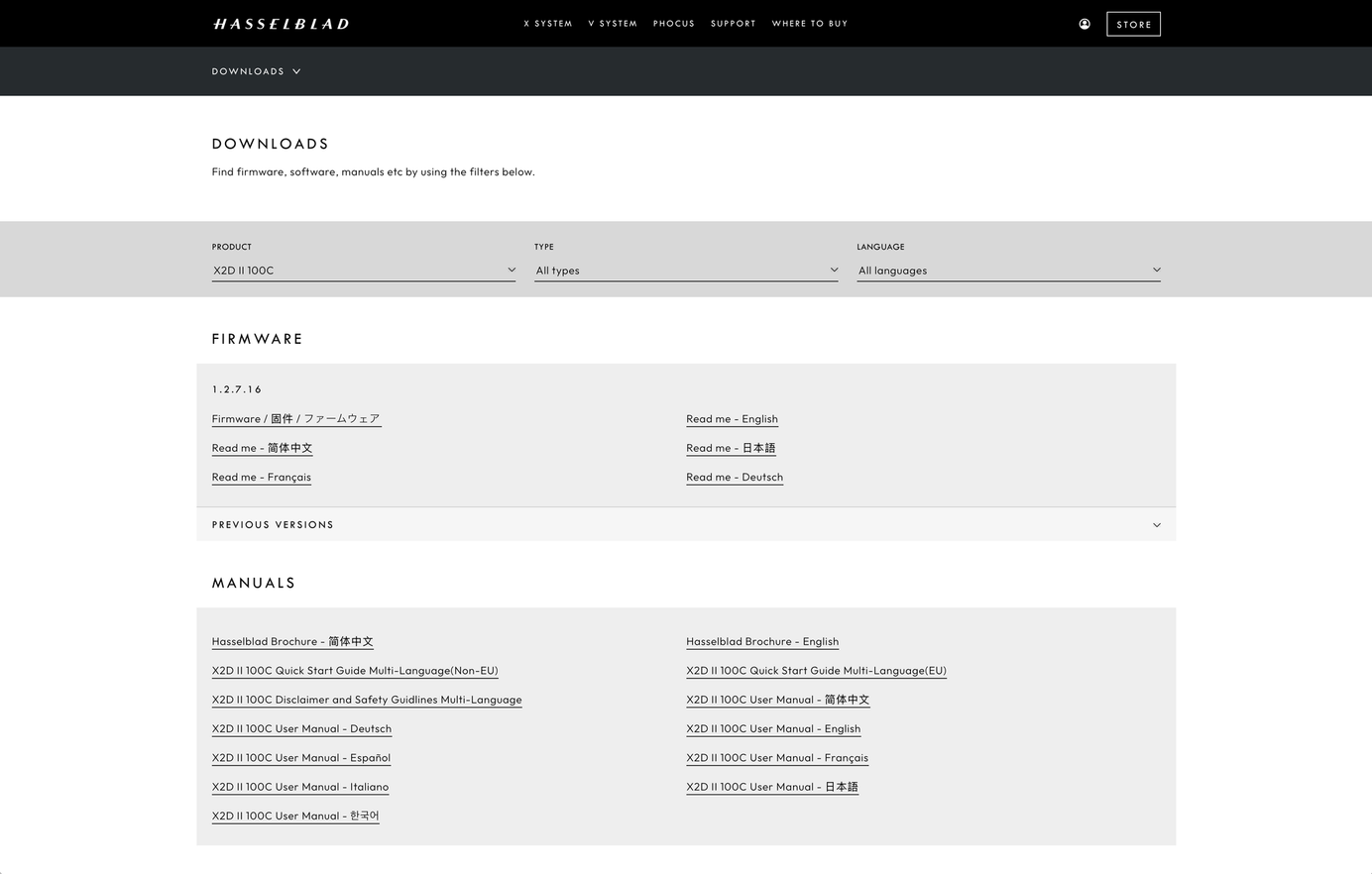Download the Firmware / 固件 / ファームウェア file
1372x874 pixels.
294,418
